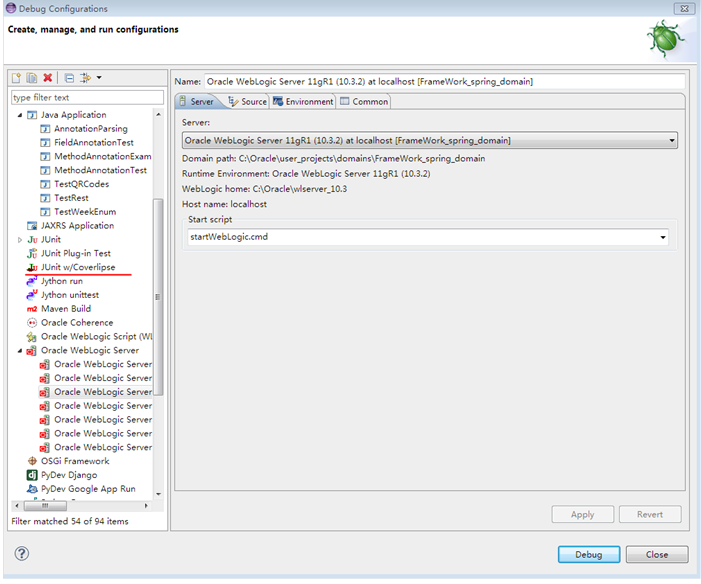Select Oracle Coherence label
The height and width of the screenshot is (584, 701).
[77, 323]
